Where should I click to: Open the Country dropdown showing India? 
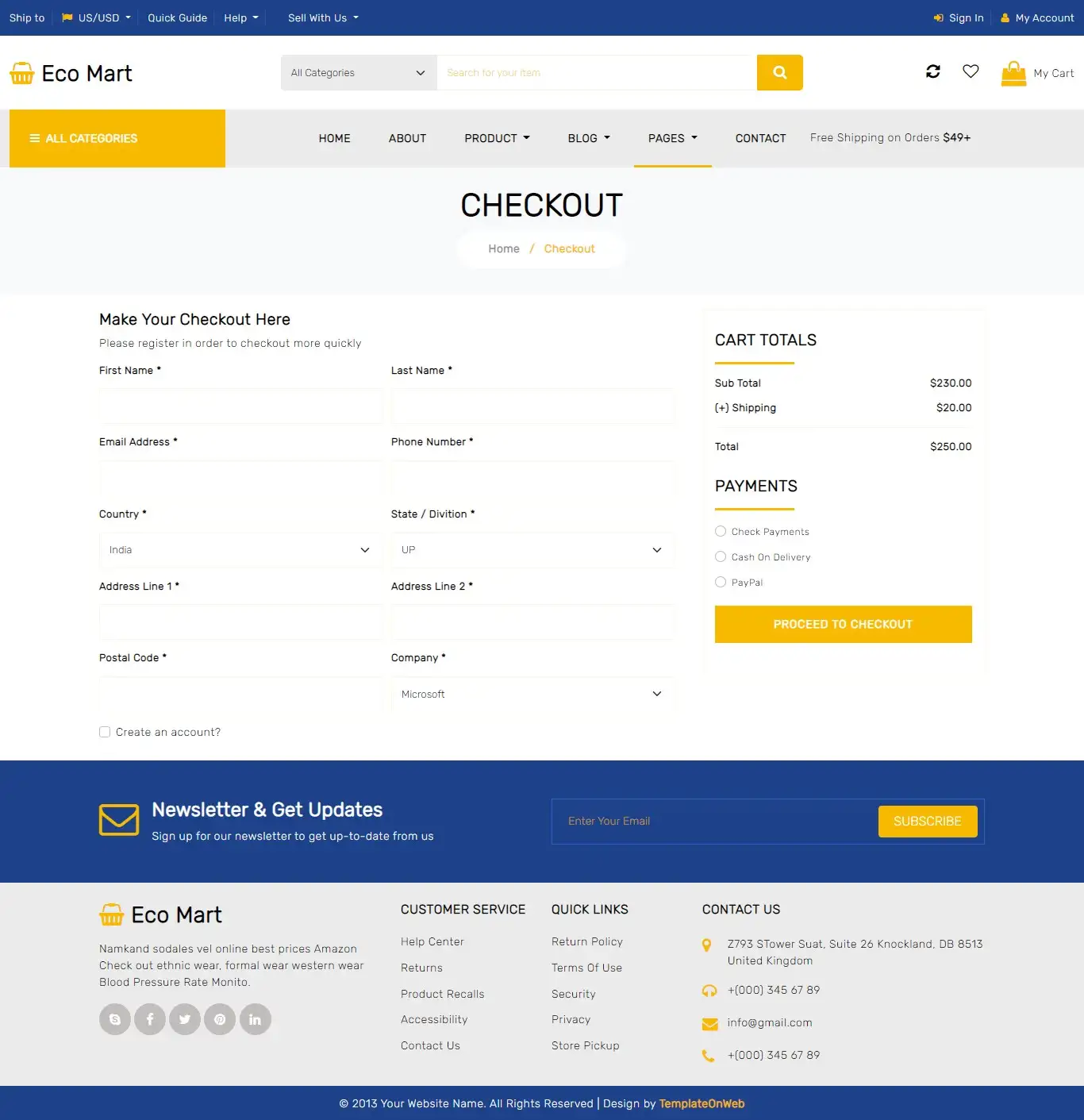coord(240,549)
